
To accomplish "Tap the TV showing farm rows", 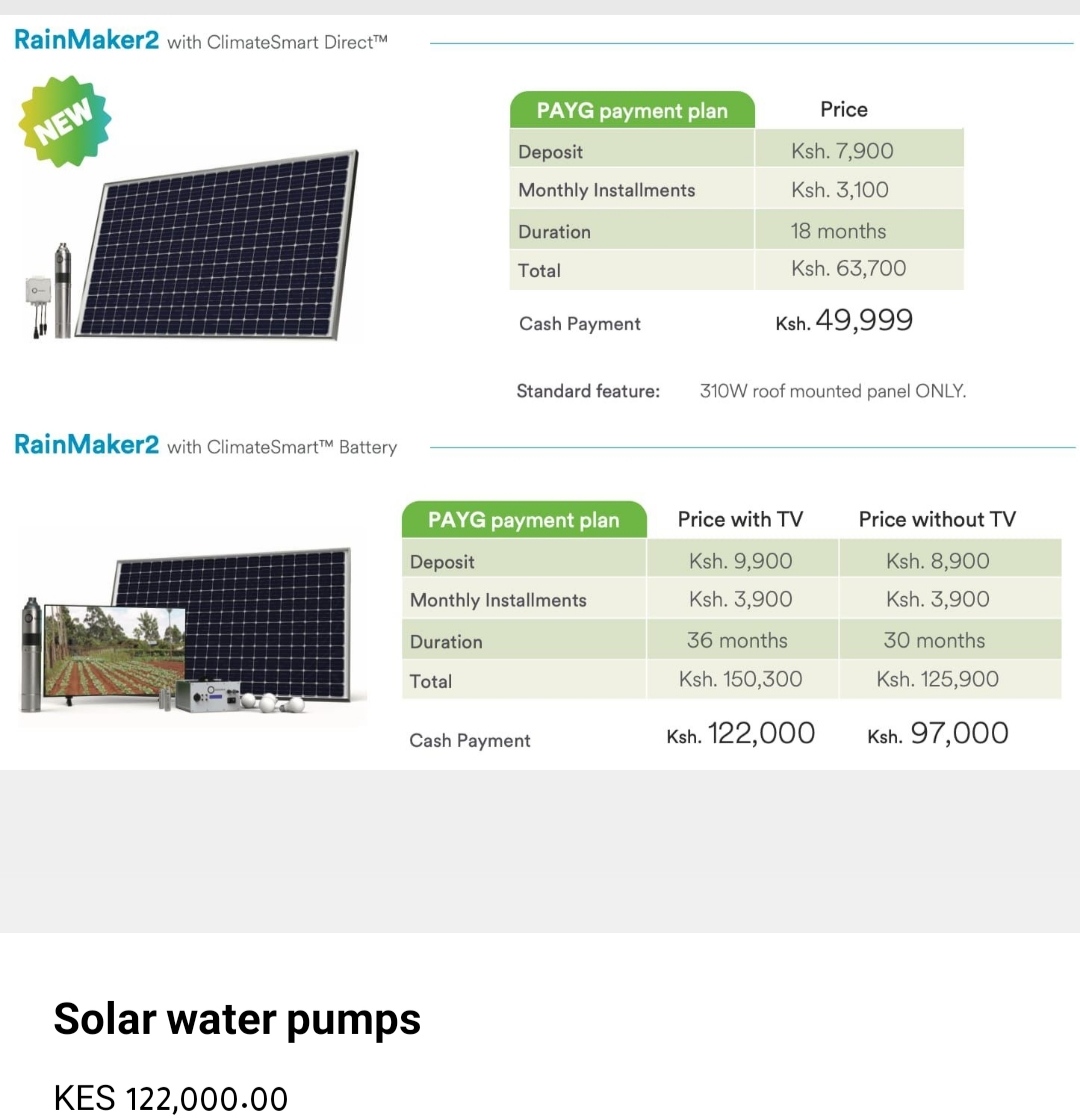I will tap(114, 652).
